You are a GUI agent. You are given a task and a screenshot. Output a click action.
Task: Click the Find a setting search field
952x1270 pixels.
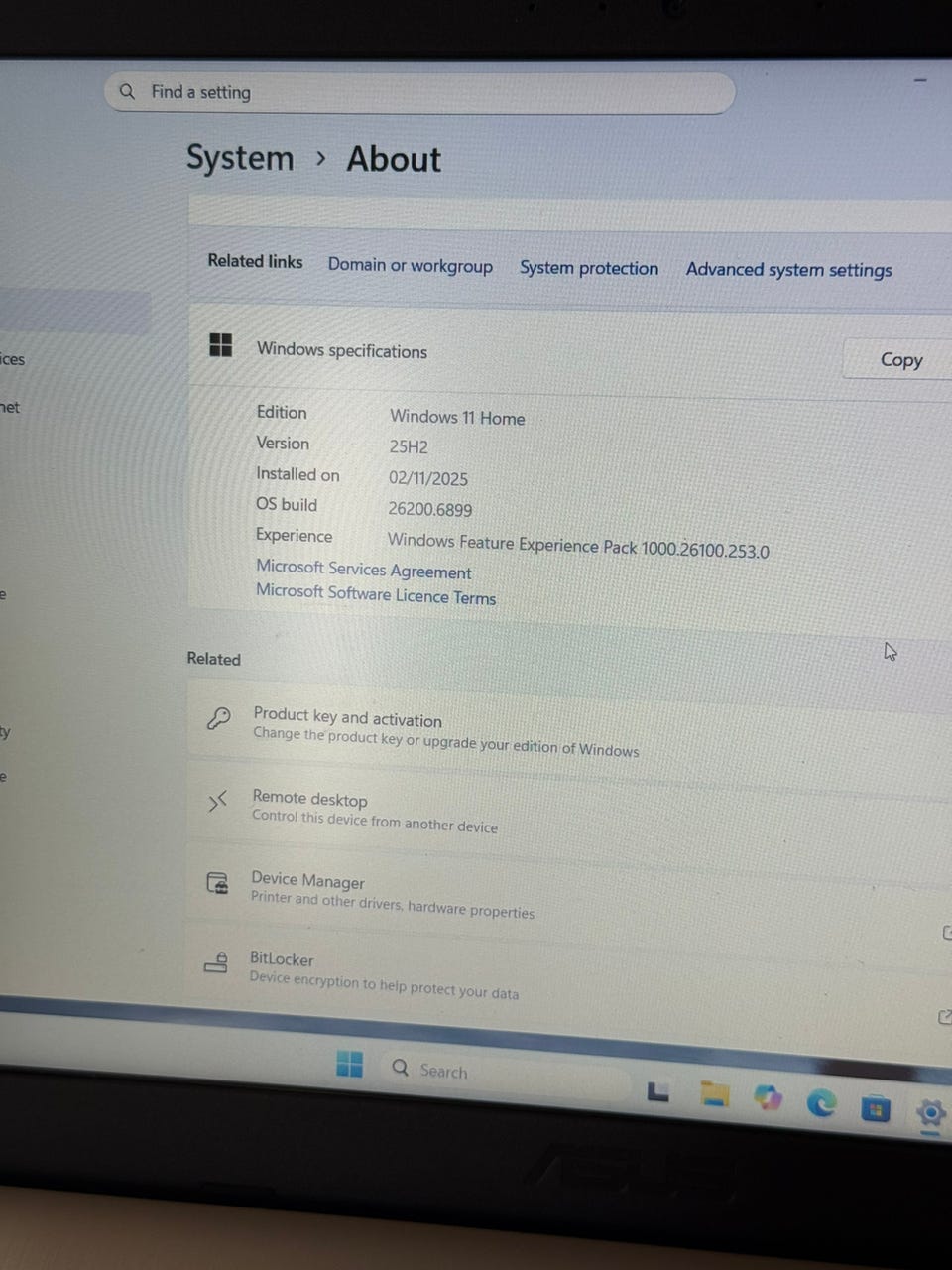click(420, 93)
